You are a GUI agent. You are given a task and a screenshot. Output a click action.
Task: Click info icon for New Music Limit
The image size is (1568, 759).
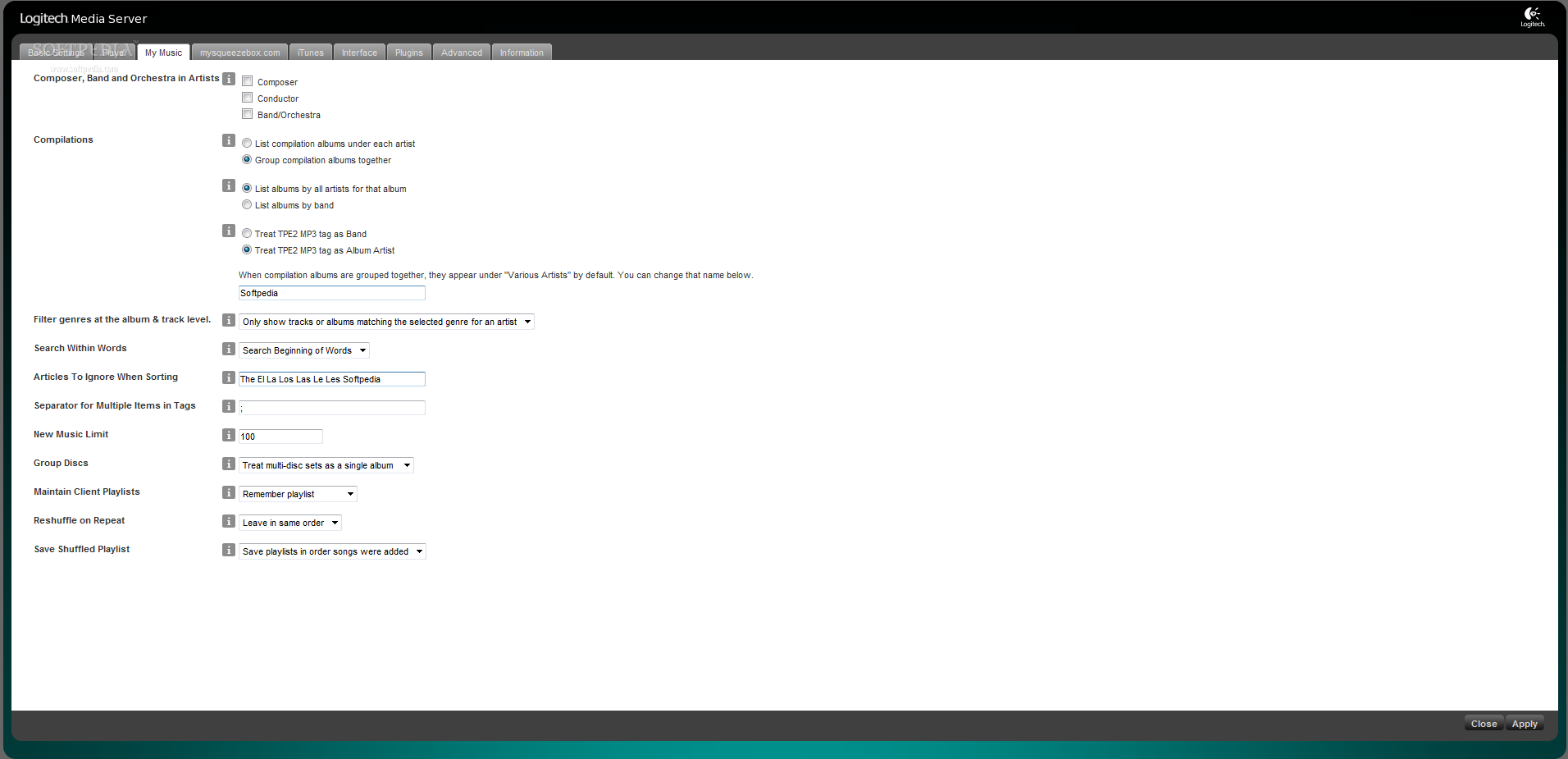tap(229, 435)
